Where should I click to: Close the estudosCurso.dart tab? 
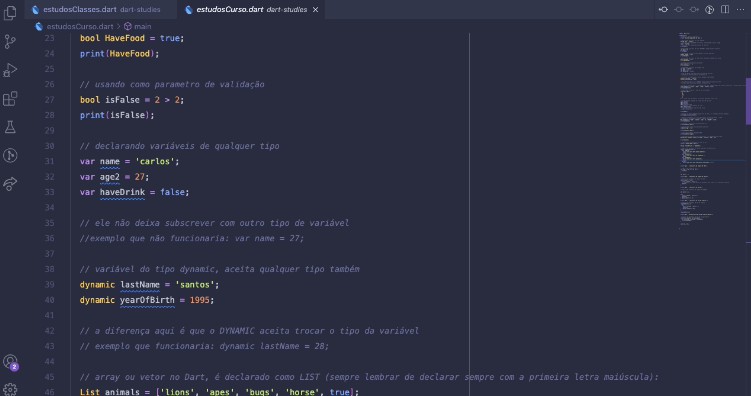(x=315, y=10)
